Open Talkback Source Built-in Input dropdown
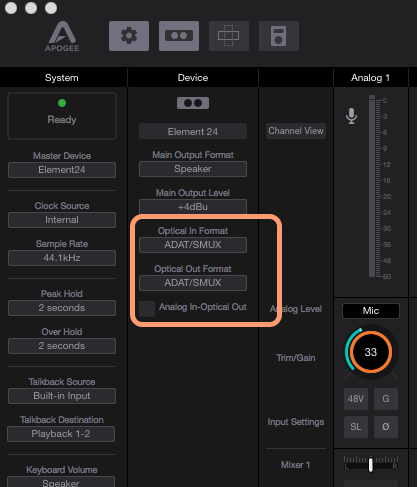Viewport: 417px width, 487px height. [x=62, y=396]
